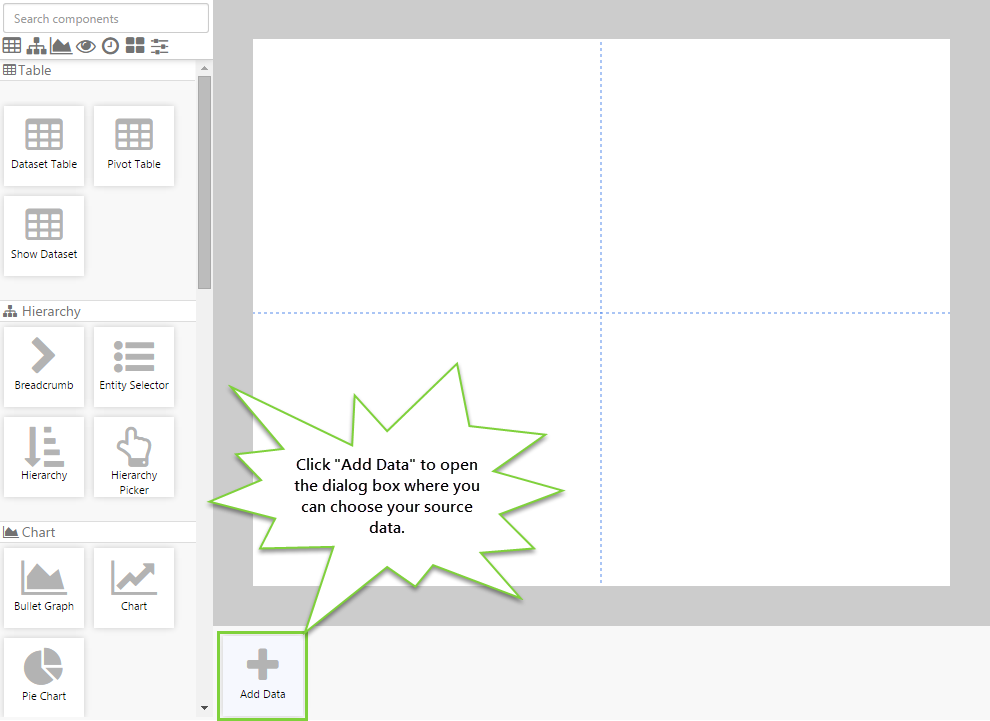Viewport: 990px width, 721px height.
Task: Pick the Breadcrumb component
Action: [44, 367]
